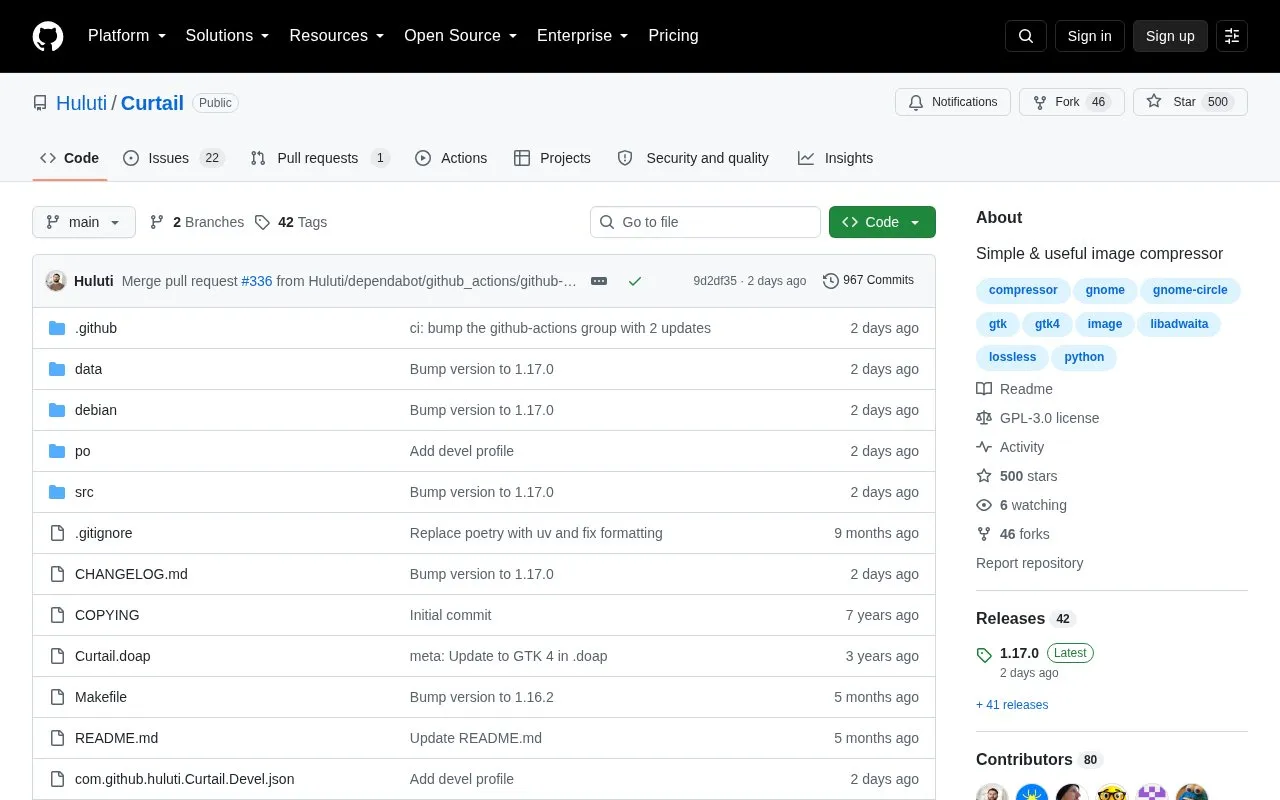This screenshot has height=800, width=1280.
Task: Switch to the Issues tab
Action: click(x=173, y=158)
